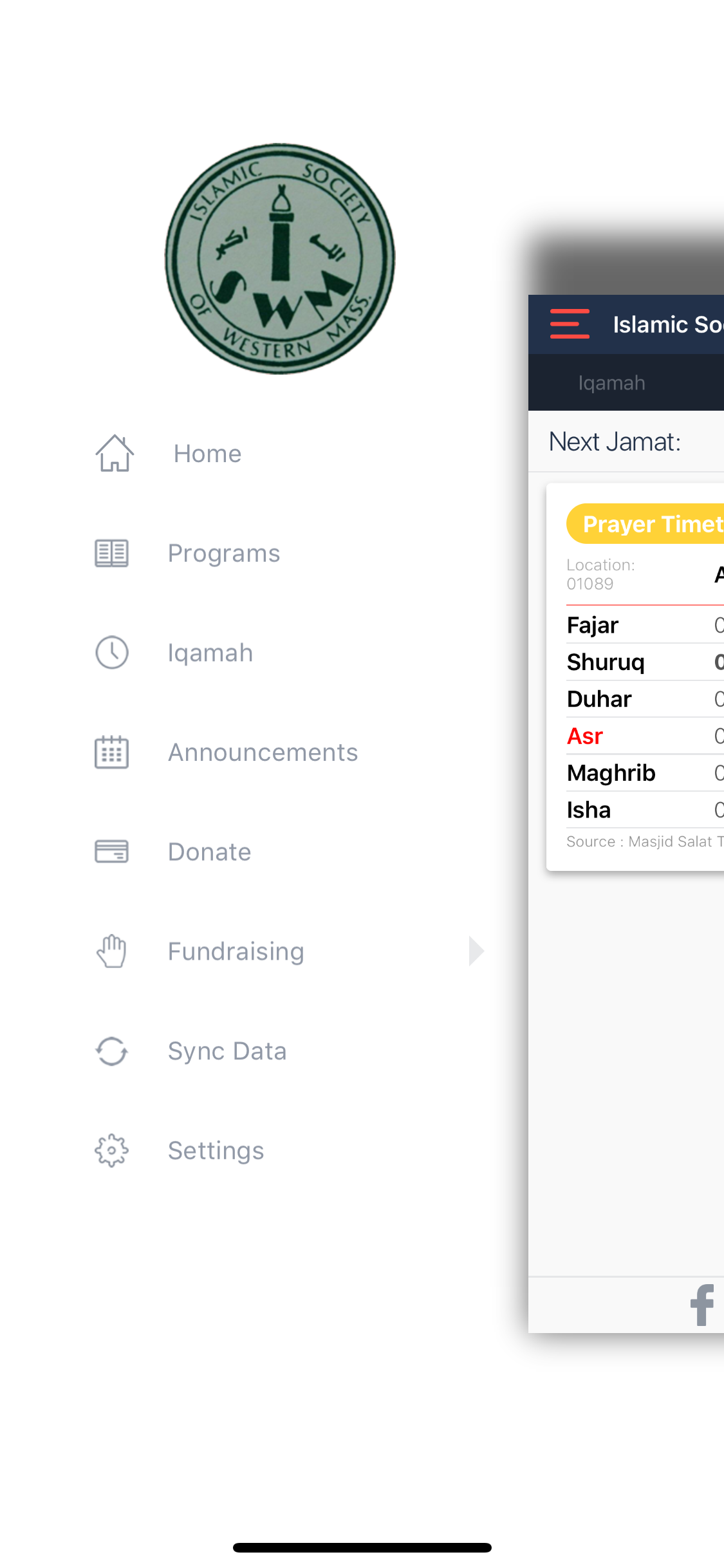The image size is (724, 1568).
Task: Go to the Iqamah menu entry
Action: pyautogui.click(x=210, y=653)
